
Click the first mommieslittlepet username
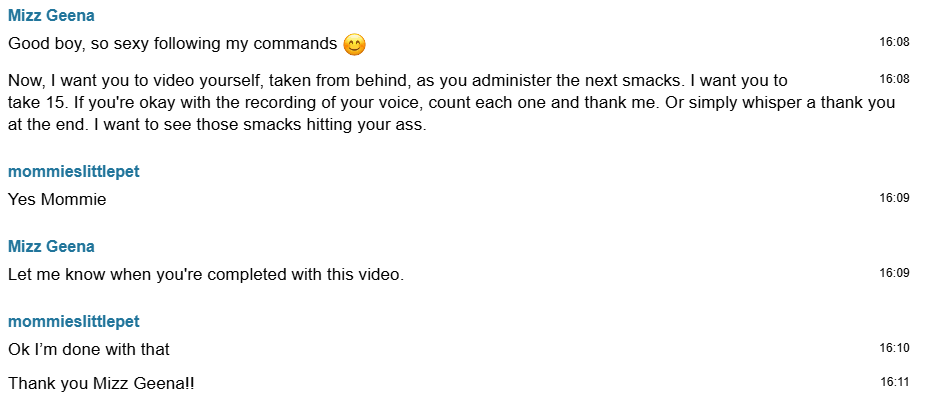pyautogui.click(x=73, y=171)
